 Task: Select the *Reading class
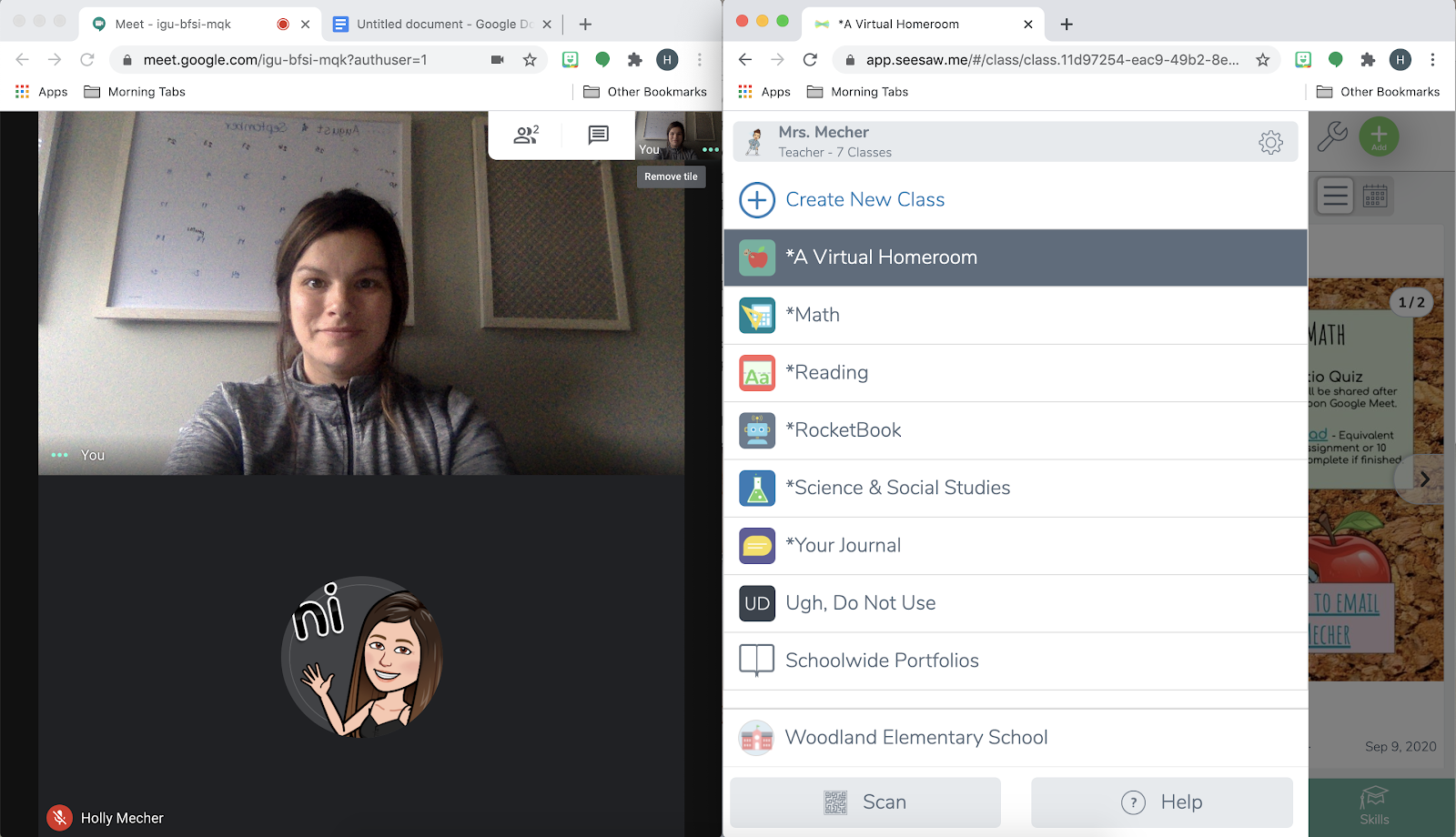pos(1016,373)
